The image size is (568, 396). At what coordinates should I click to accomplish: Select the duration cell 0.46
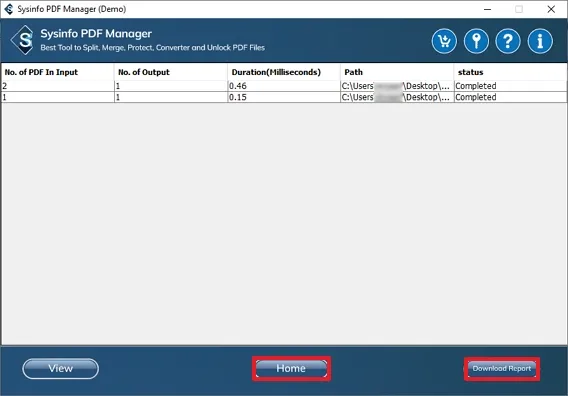pos(284,86)
